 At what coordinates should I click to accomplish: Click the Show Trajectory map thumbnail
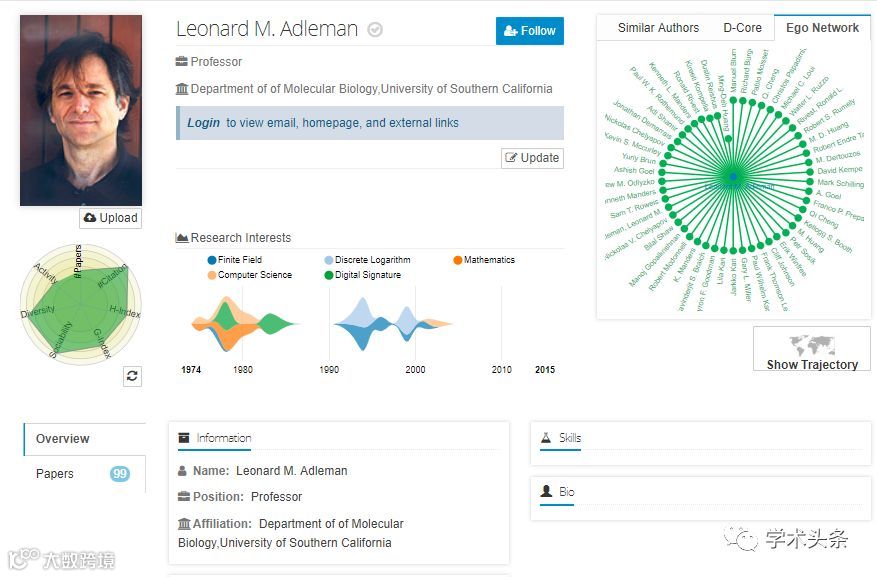click(x=812, y=348)
